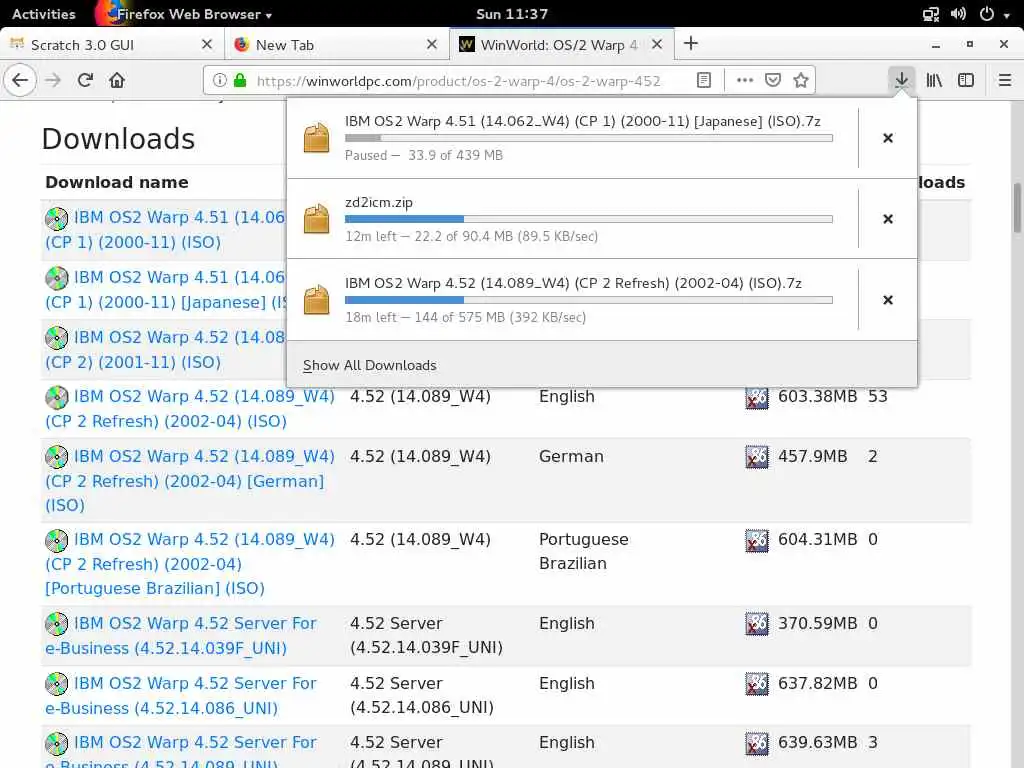Open the Warp 4.52 [German] ISO link
Viewport: 1024px width, 768px height.
pyautogui.click(x=189, y=481)
